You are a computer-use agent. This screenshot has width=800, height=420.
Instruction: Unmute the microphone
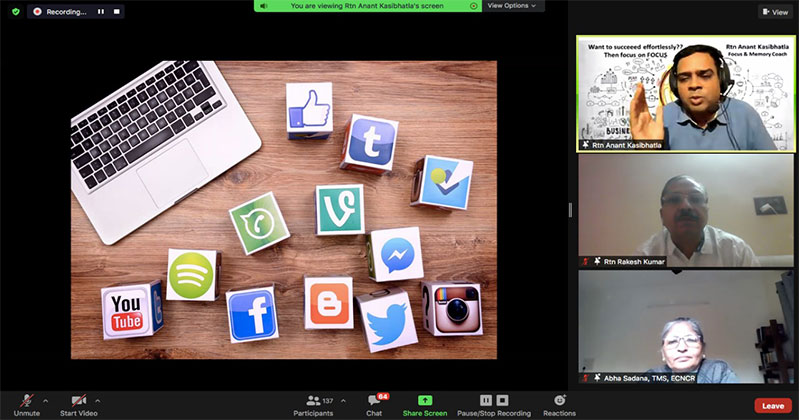27,401
